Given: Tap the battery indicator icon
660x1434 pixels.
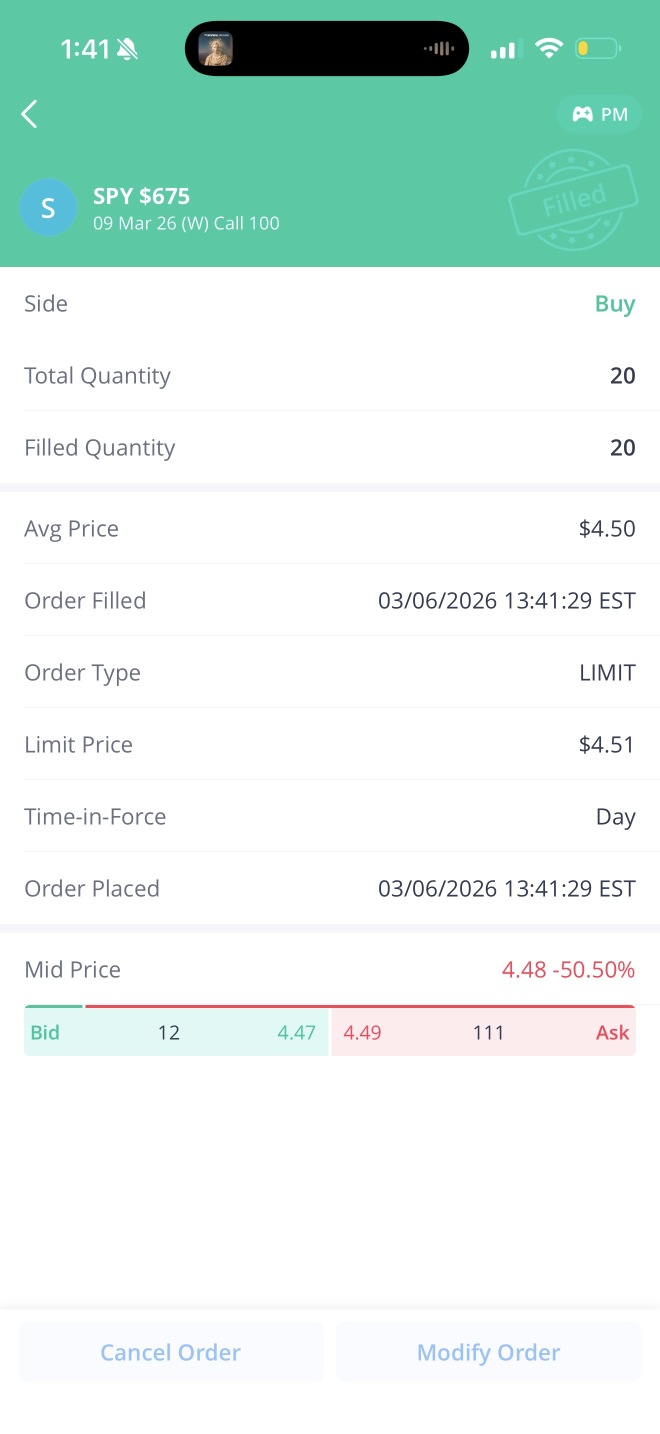Looking at the screenshot, I should click(x=599, y=48).
